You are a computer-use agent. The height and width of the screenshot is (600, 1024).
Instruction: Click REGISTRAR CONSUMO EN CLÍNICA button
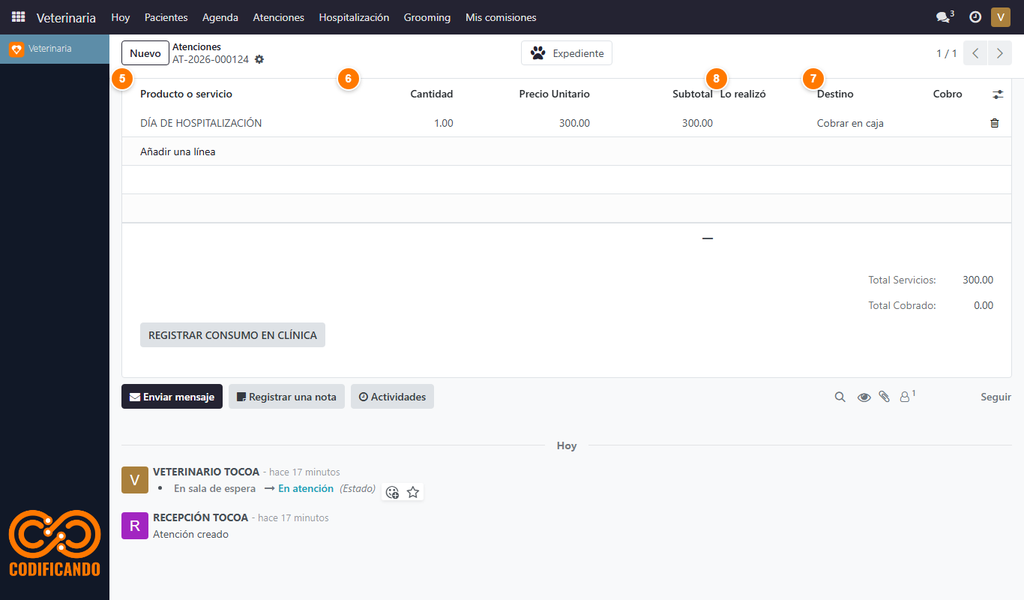point(232,335)
